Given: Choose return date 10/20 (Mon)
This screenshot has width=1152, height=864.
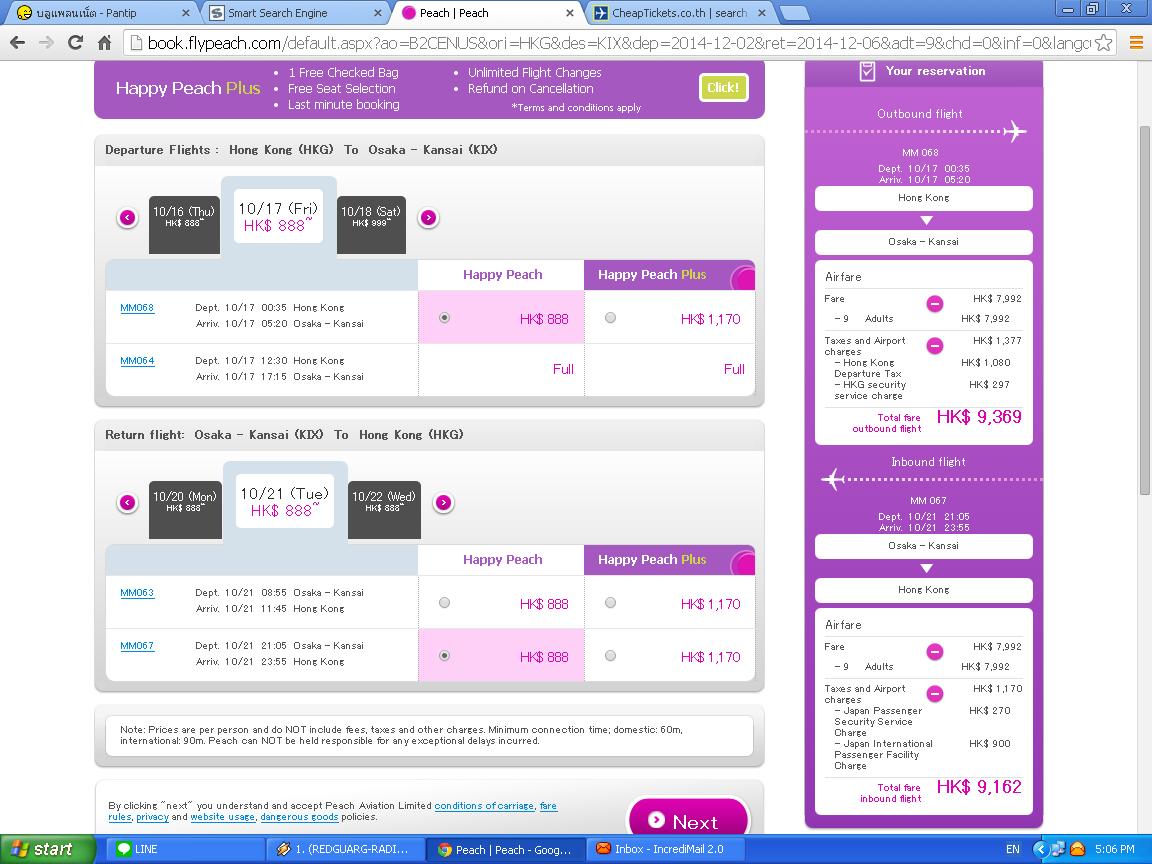Looking at the screenshot, I should point(184,509).
